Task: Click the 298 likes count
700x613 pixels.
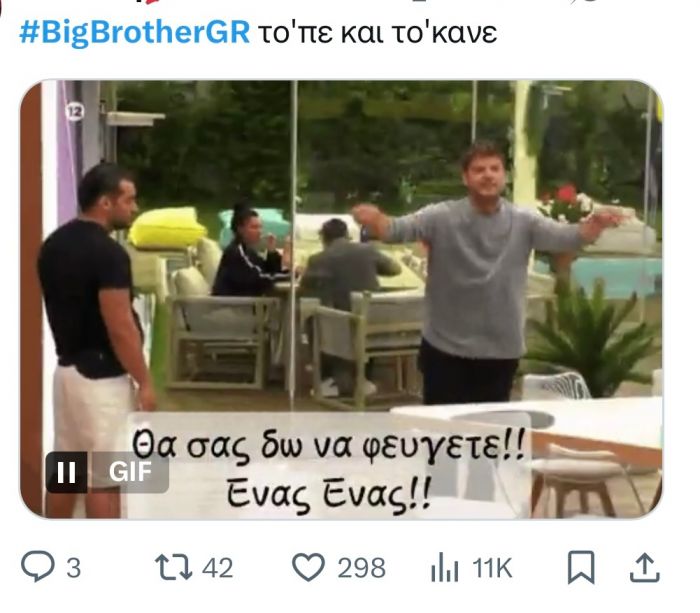Action: click(361, 568)
